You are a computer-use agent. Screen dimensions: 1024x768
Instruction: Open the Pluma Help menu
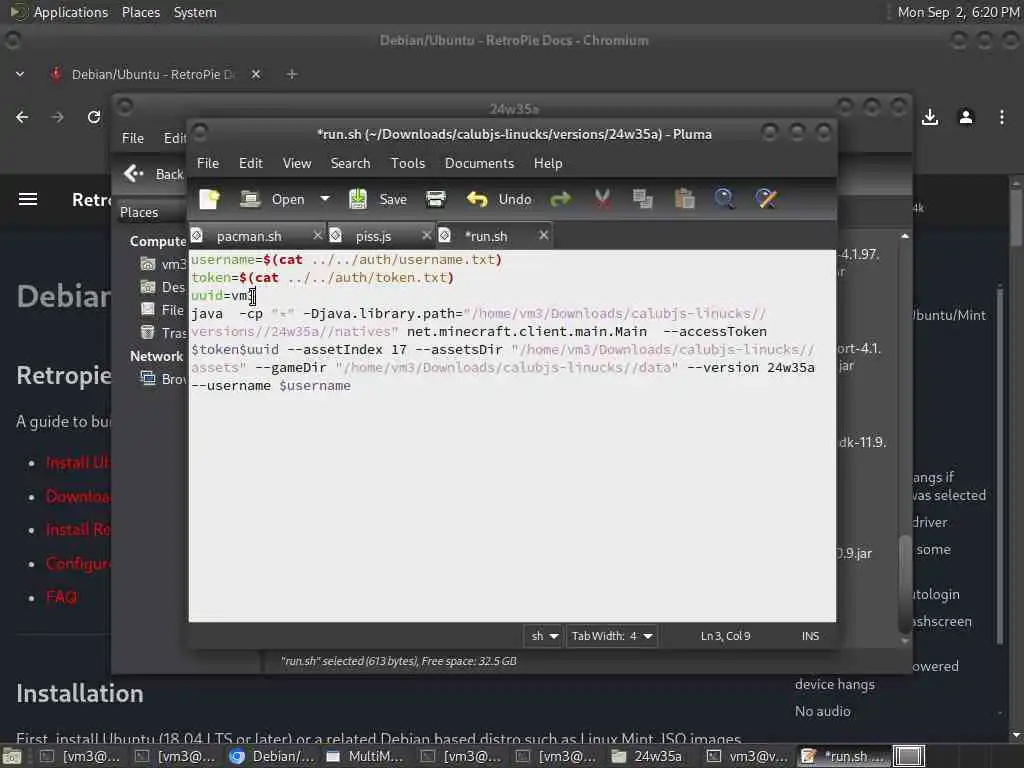547,163
